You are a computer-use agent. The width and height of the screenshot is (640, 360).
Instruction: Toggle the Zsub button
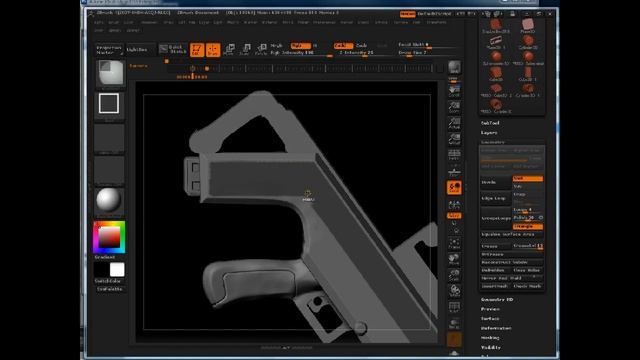coord(362,46)
